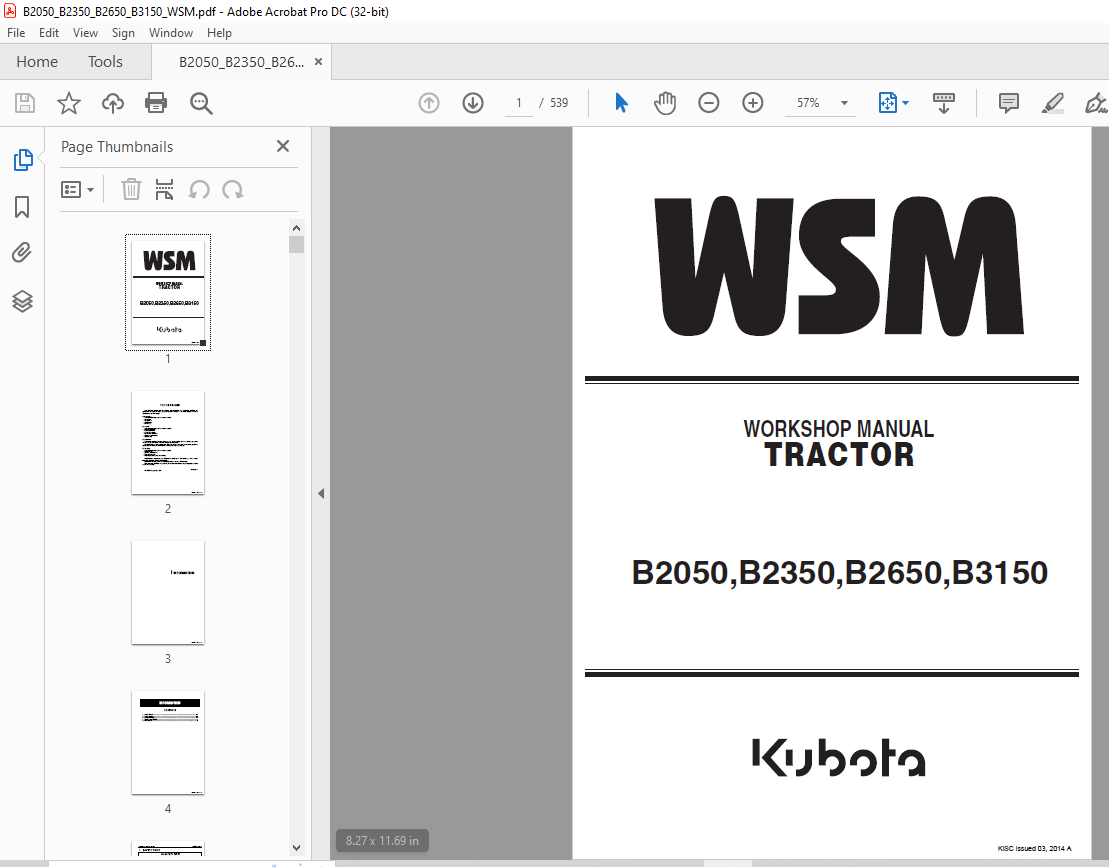This screenshot has height=867, width=1109.
Task: Delete selected page trash icon
Action: [131, 190]
